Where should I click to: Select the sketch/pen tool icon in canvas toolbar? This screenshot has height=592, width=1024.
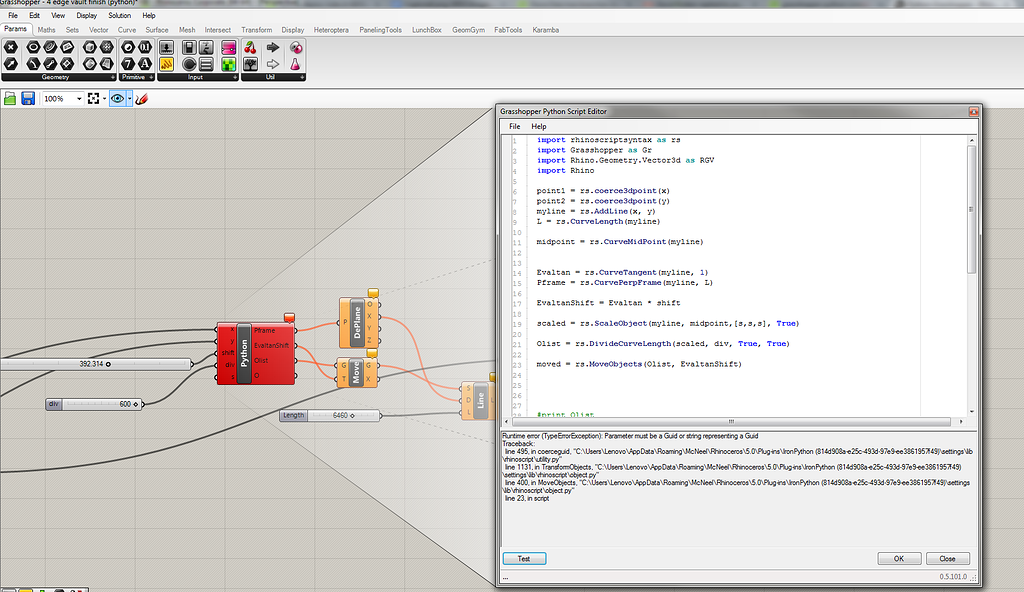click(141, 99)
